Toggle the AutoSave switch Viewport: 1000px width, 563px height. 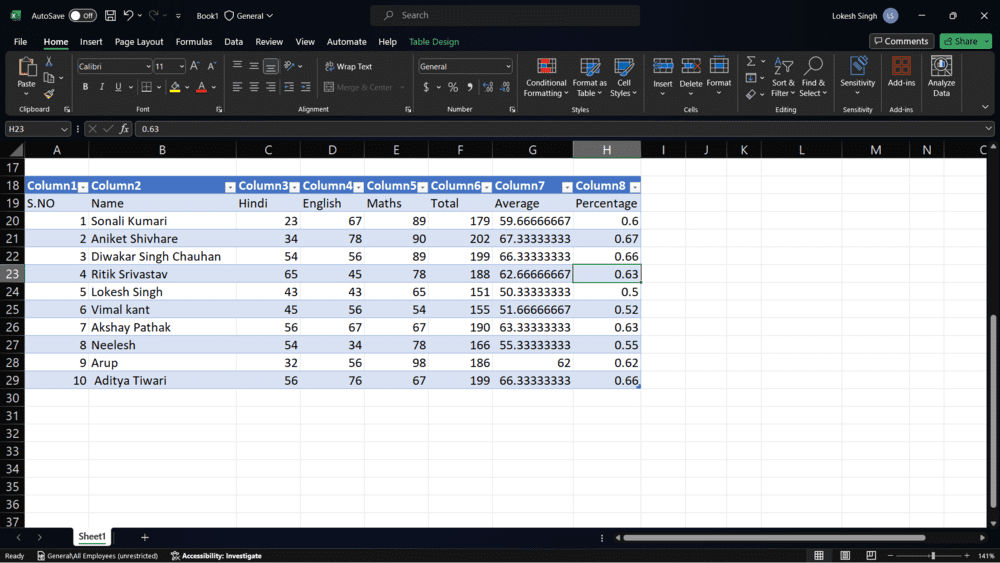(82, 16)
